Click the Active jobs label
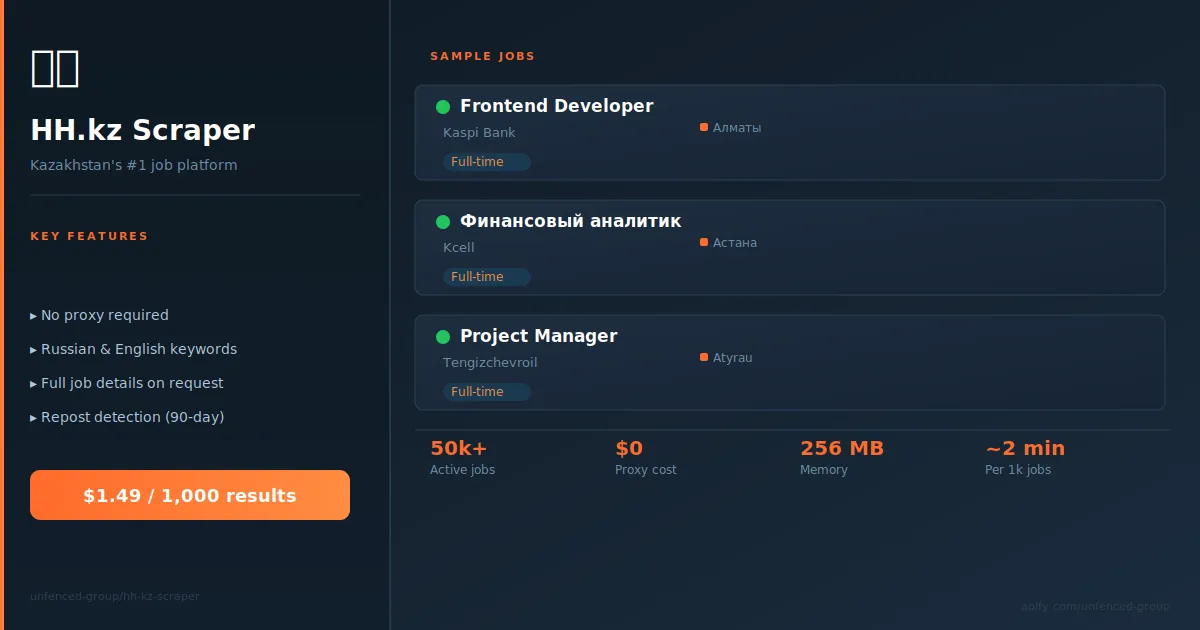1200x630 pixels. pyautogui.click(x=462, y=470)
